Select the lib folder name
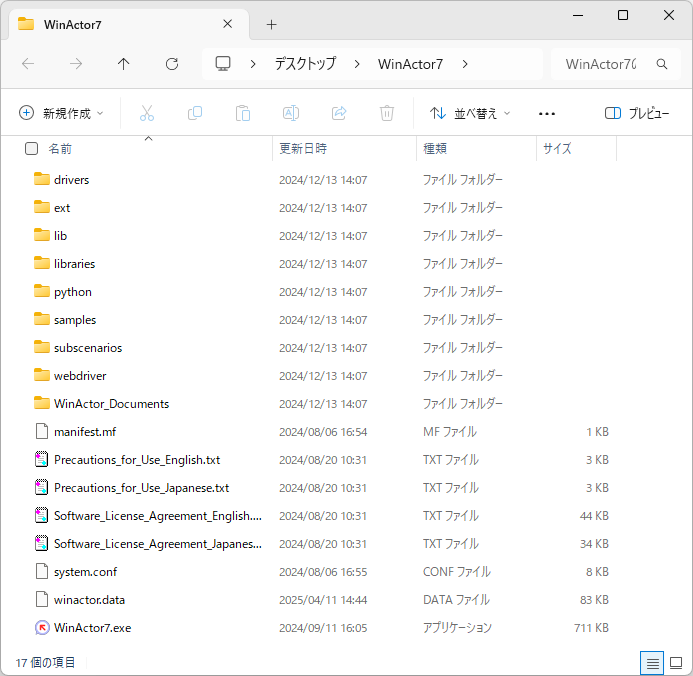The width and height of the screenshot is (693, 676). 61,235
